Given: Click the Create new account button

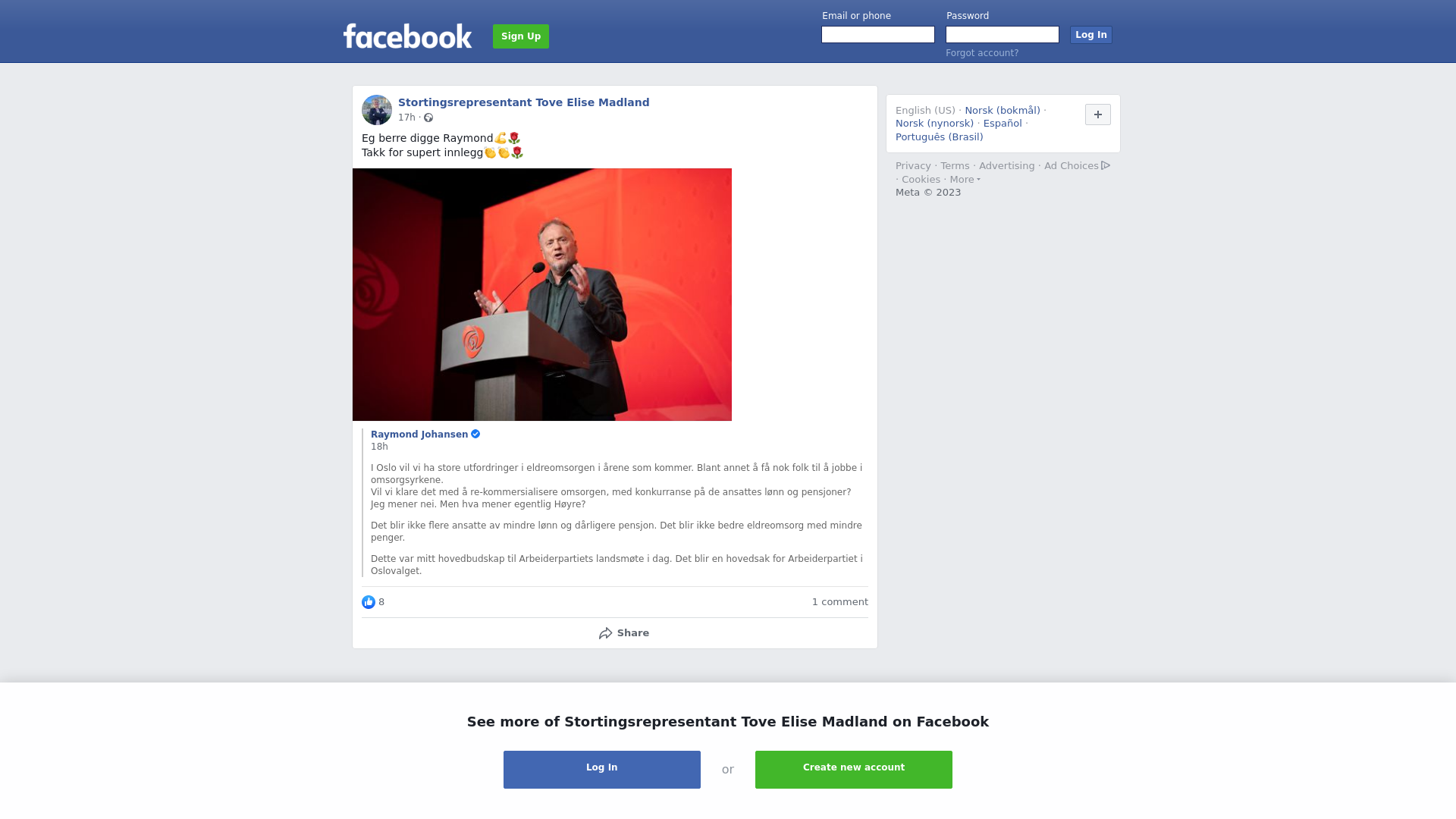Looking at the screenshot, I should (x=854, y=770).
